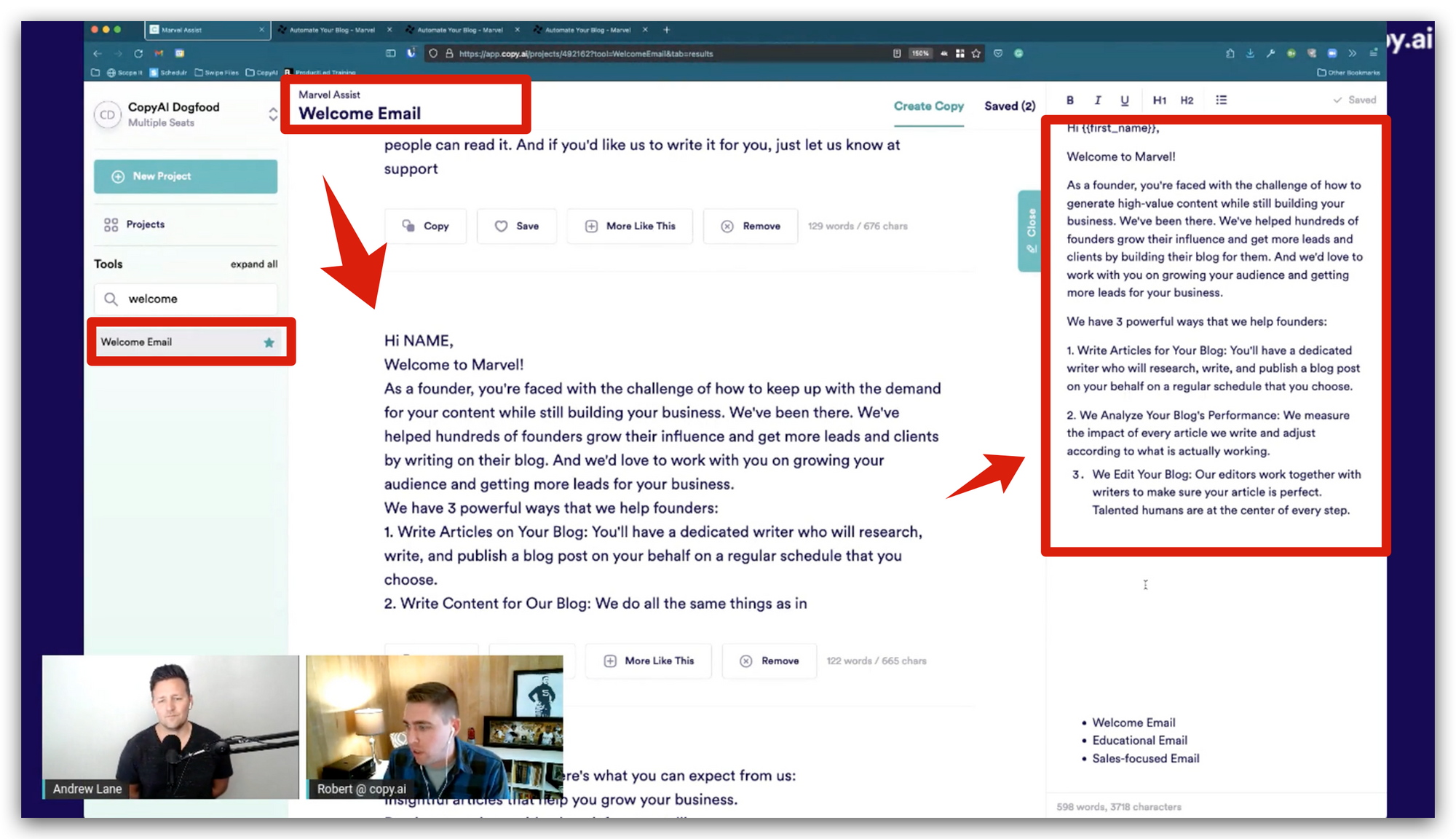This screenshot has height=839, width=1456.
Task: Open Other Bookmarks folder
Action: coord(1348,73)
